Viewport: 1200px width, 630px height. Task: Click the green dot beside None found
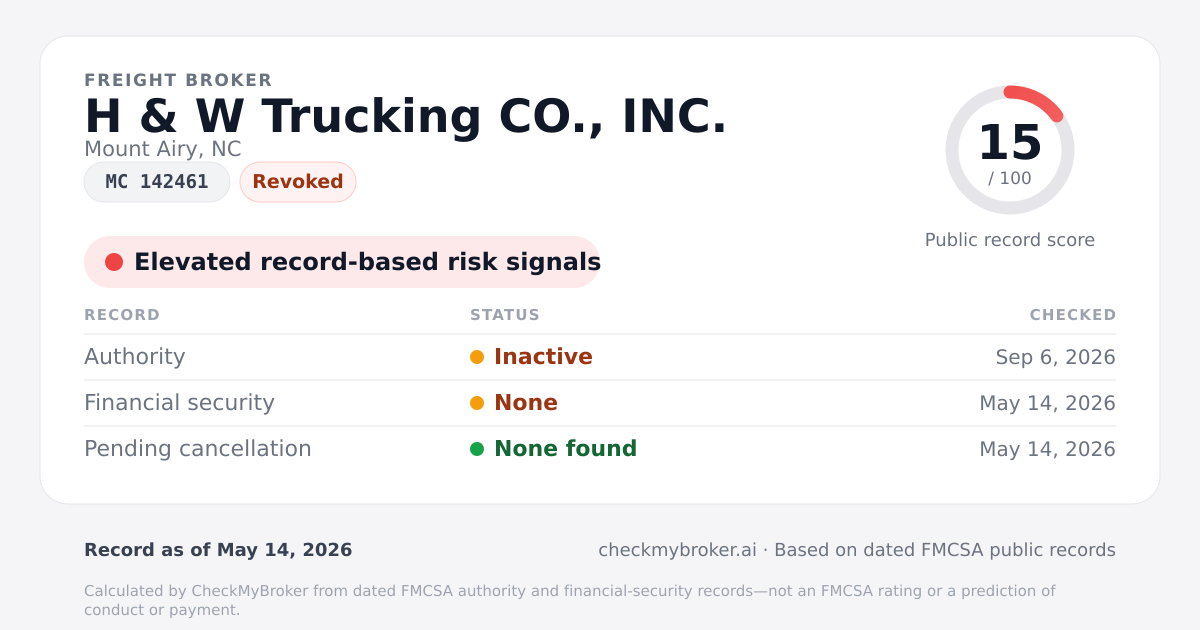[477, 449]
